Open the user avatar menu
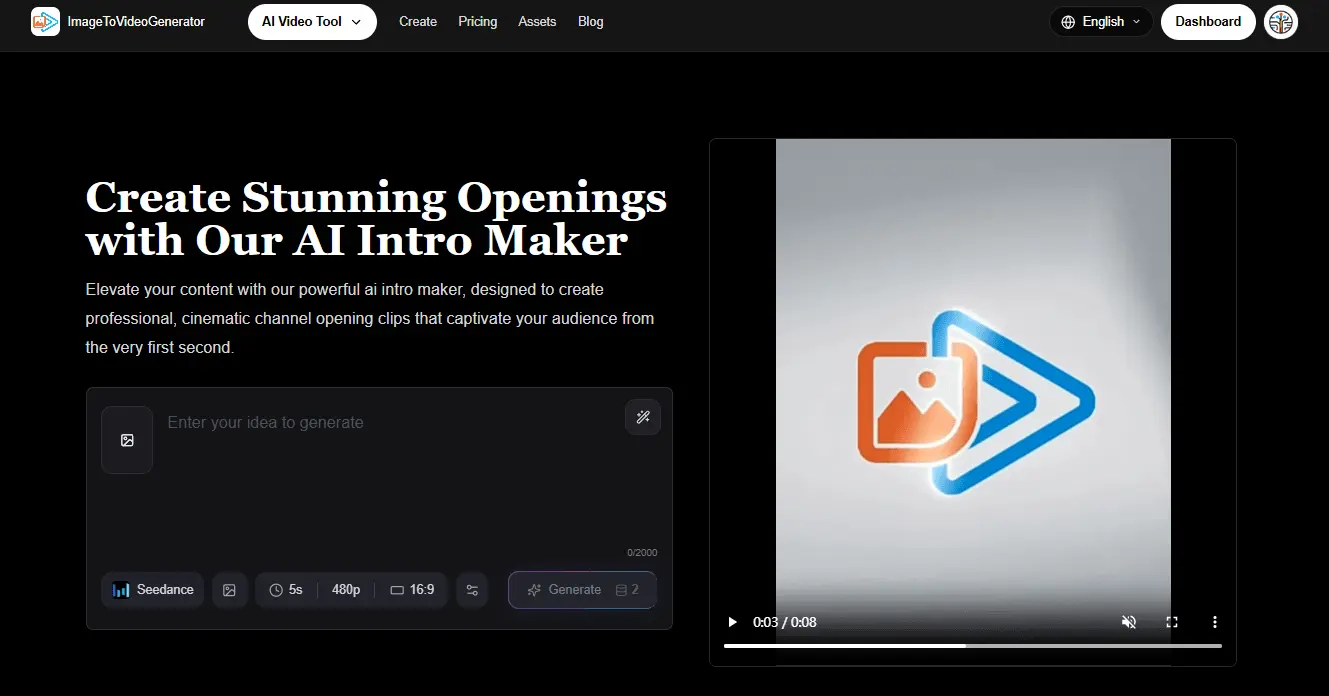This screenshot has height=696, width=1329. [x=1281, y=21]
